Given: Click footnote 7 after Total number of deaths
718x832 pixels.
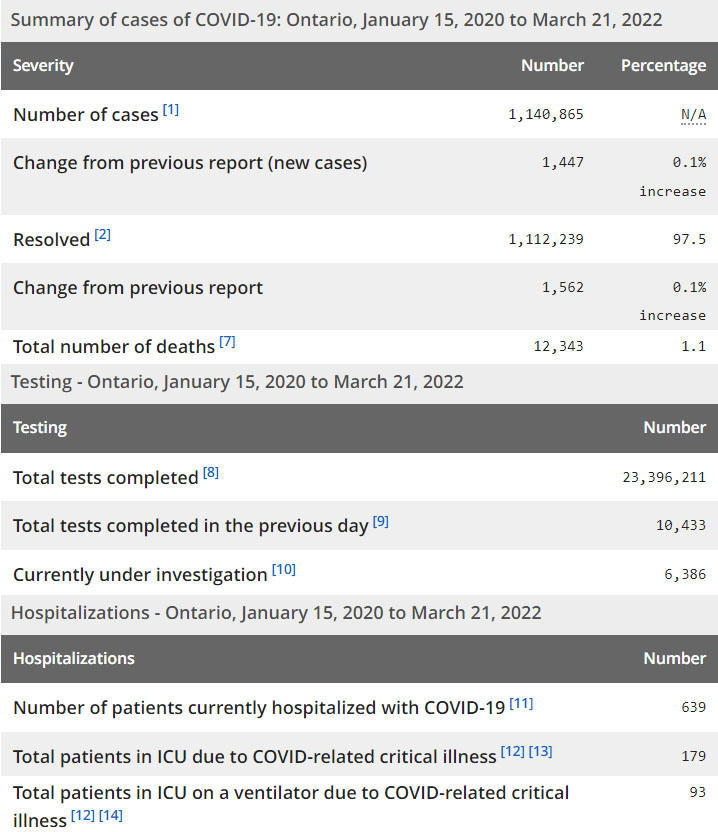Looking at the screenshot, I should pyautogui.click(x=228, y=342).
